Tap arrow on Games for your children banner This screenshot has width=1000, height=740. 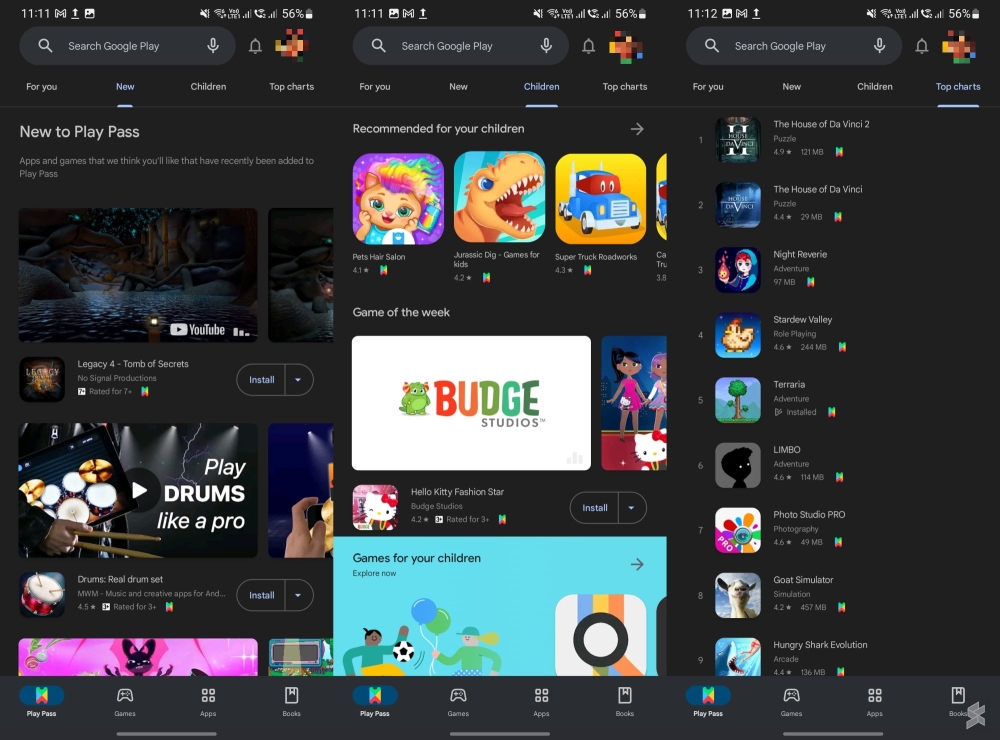pos(637,564)
